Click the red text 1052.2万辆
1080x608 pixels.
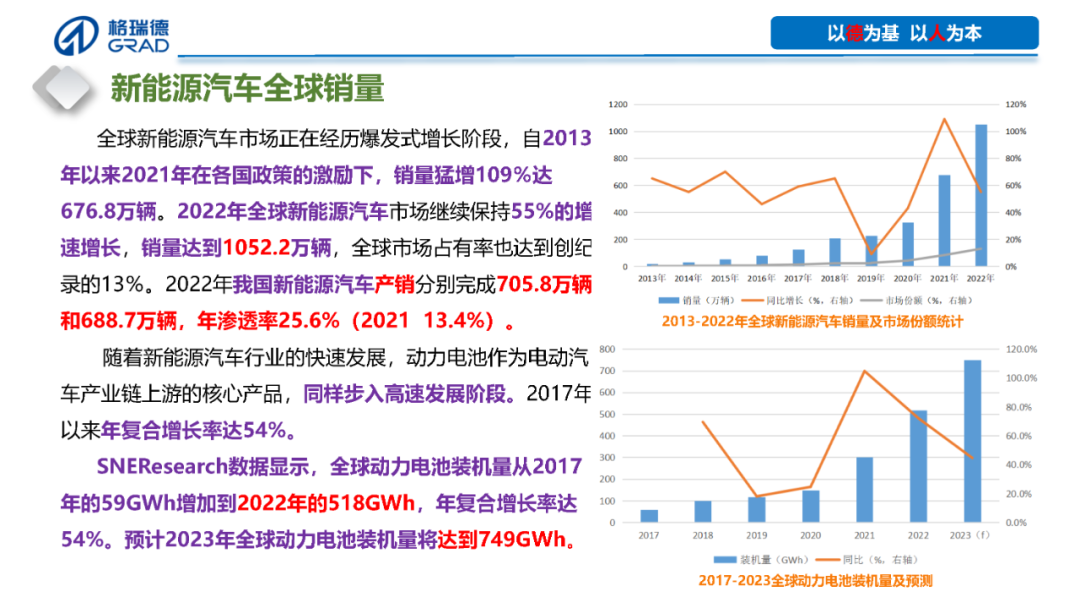click(x=280, y=247)
